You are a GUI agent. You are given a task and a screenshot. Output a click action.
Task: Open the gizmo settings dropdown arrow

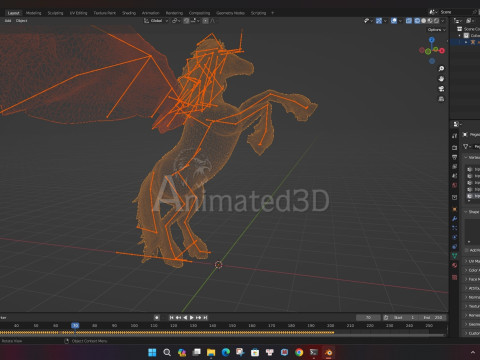tap(385, 21)
